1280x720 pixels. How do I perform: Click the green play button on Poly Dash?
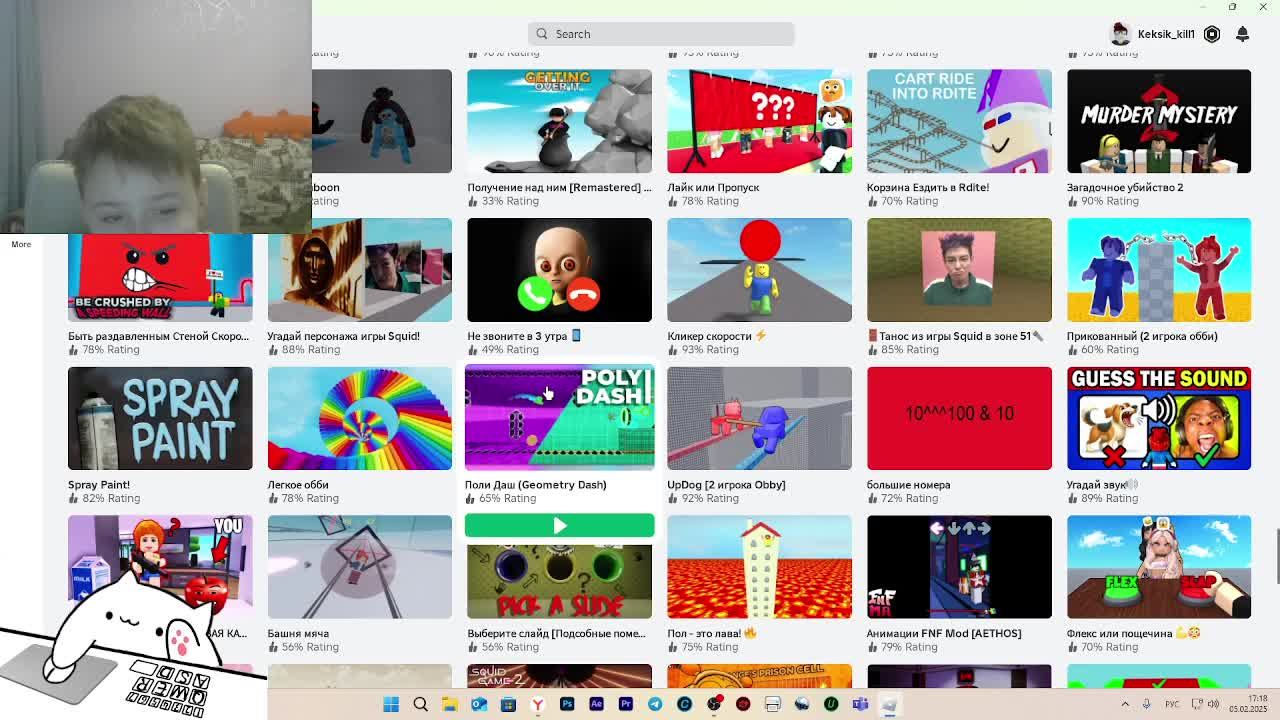click(x=559, y=526)
